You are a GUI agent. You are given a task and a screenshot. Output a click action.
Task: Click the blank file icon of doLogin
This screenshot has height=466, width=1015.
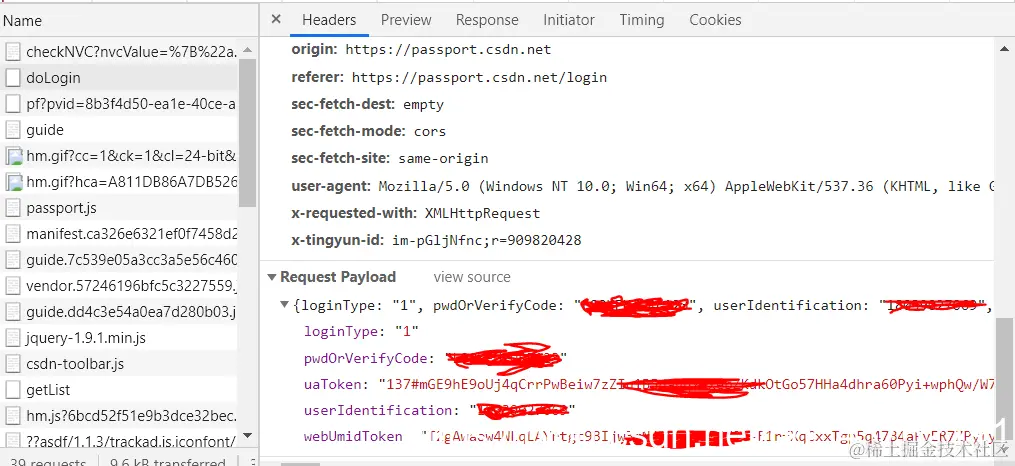point(13,78)
